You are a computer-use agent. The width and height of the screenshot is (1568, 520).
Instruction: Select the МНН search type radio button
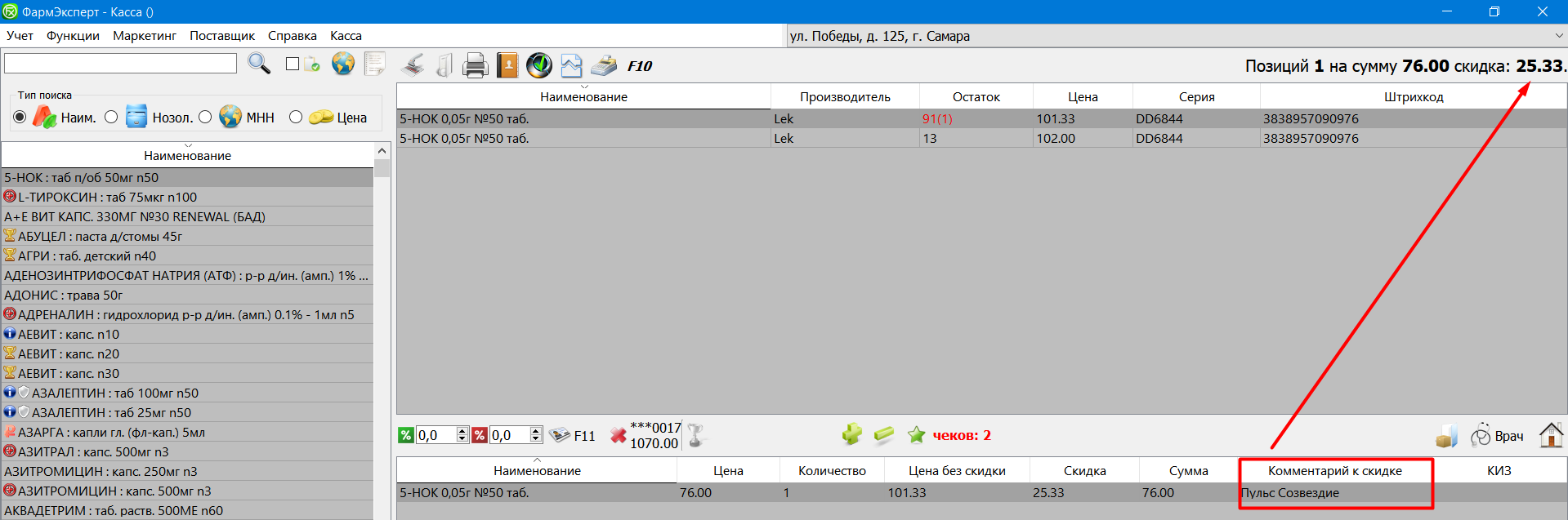pos(205,118)
